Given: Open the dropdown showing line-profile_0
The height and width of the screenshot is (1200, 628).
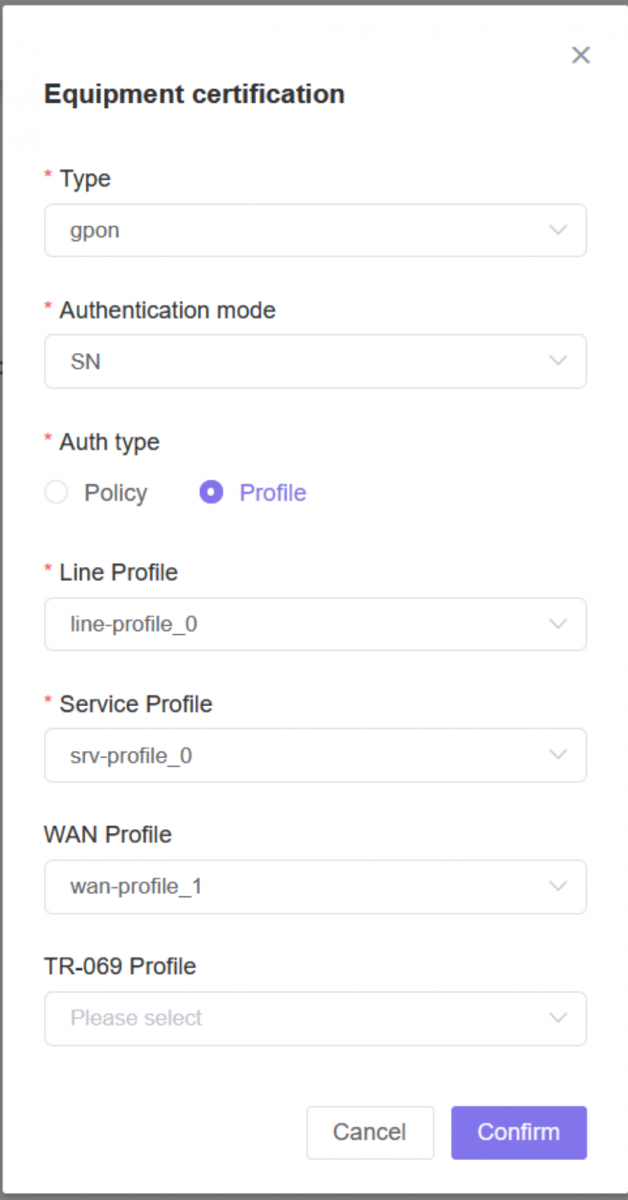Looking at the screenshot, I should click(x=315, y=624).
